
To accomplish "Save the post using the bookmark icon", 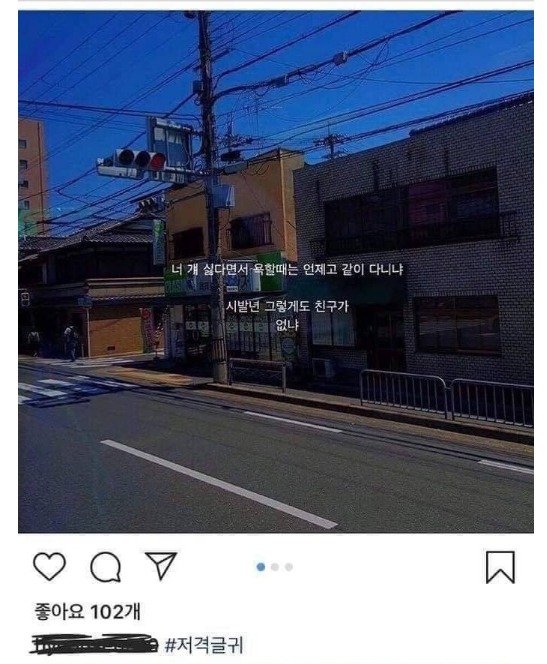I will [x=500, y=567].
